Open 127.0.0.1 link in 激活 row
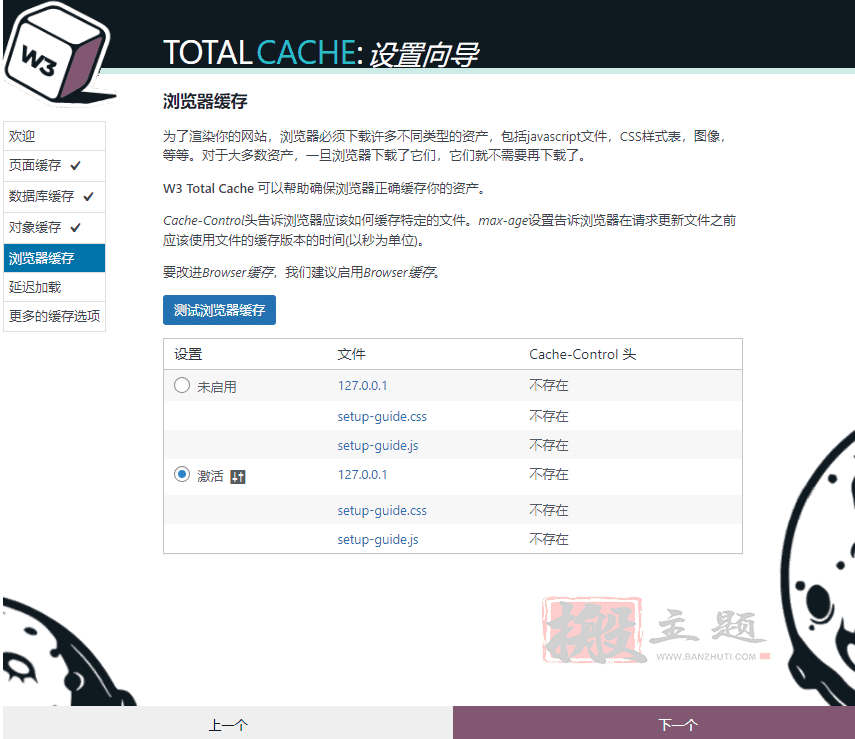Image resolution: width=855 pixels, height=739 pixels. pyautogui.click(x=363, y=474)
